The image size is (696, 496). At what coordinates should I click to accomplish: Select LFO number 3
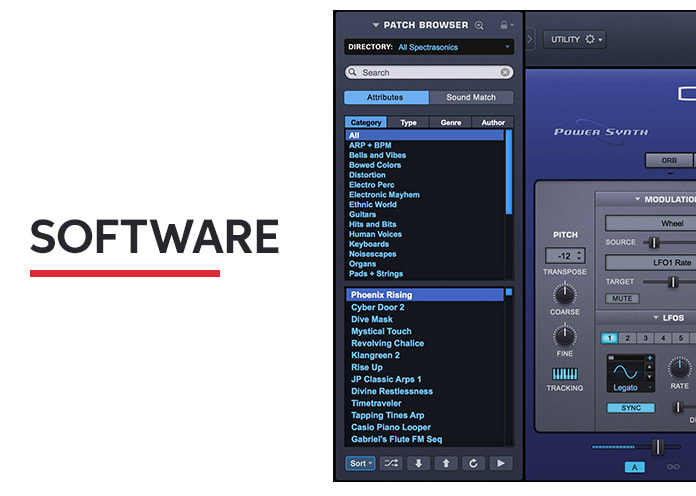pyautogui.click(x=645, y=338)
